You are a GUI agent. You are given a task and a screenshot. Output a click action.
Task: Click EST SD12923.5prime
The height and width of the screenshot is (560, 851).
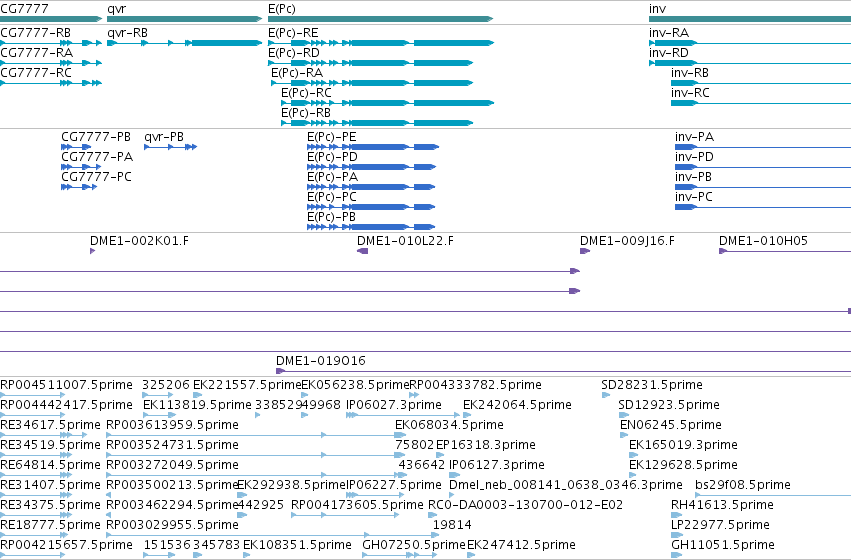point(669,405)
